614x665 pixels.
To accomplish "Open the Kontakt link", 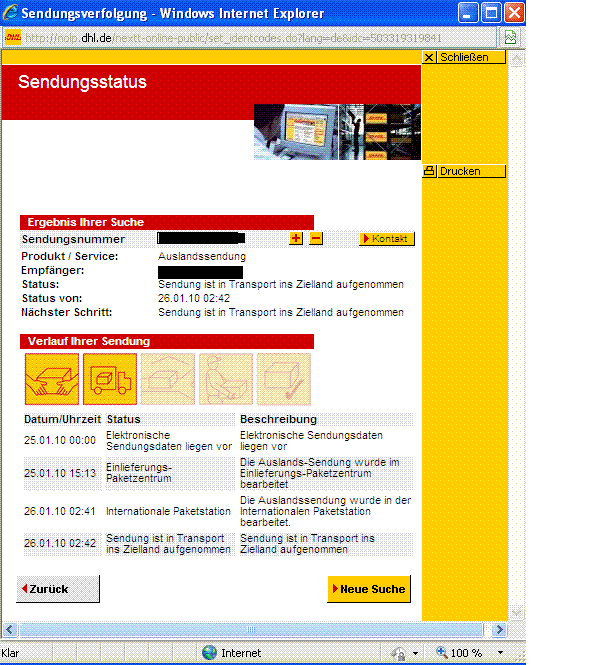I will pyautogui.click(x=387, y=239).
